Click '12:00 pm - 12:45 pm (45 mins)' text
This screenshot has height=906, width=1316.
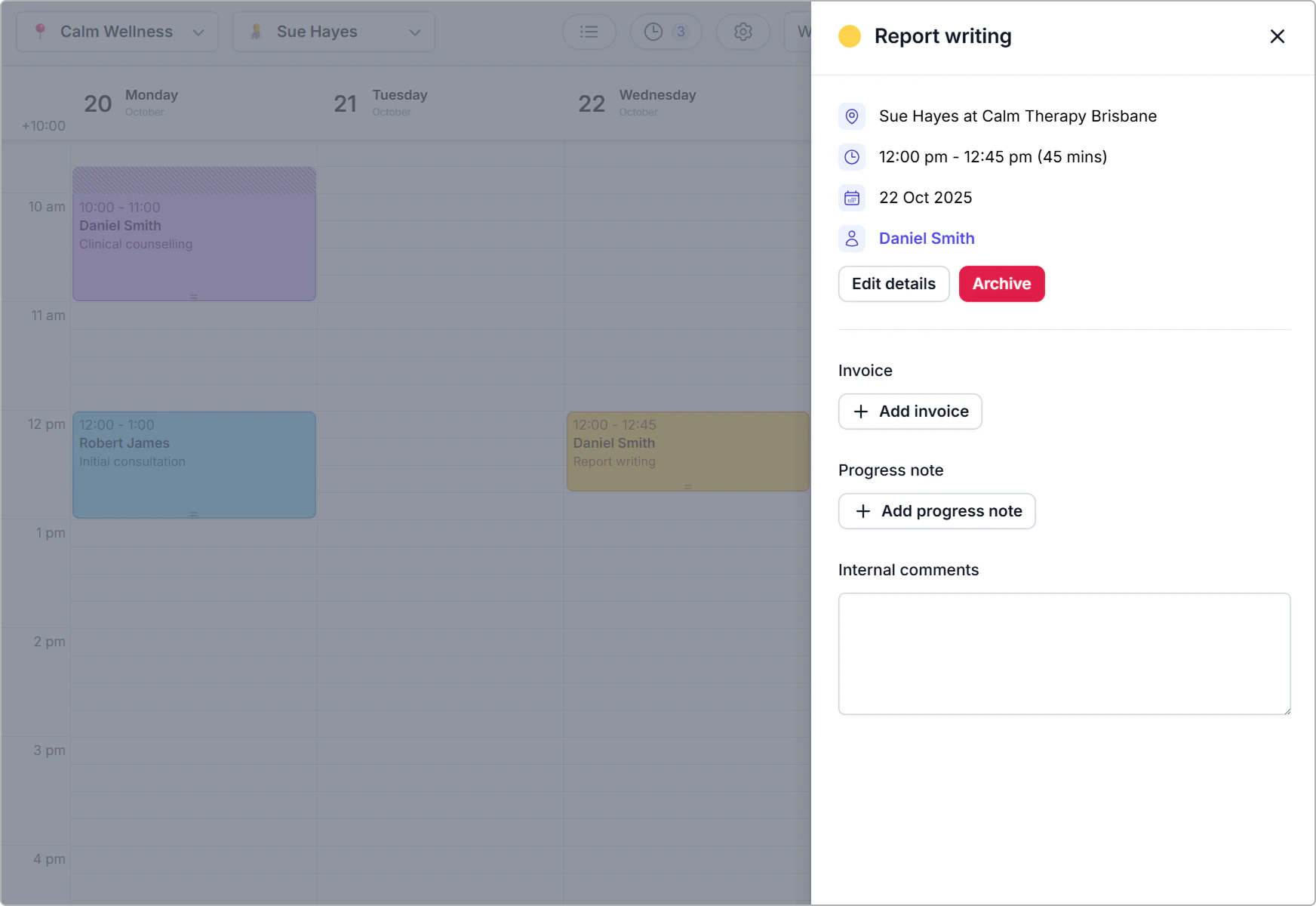[993, 157]
